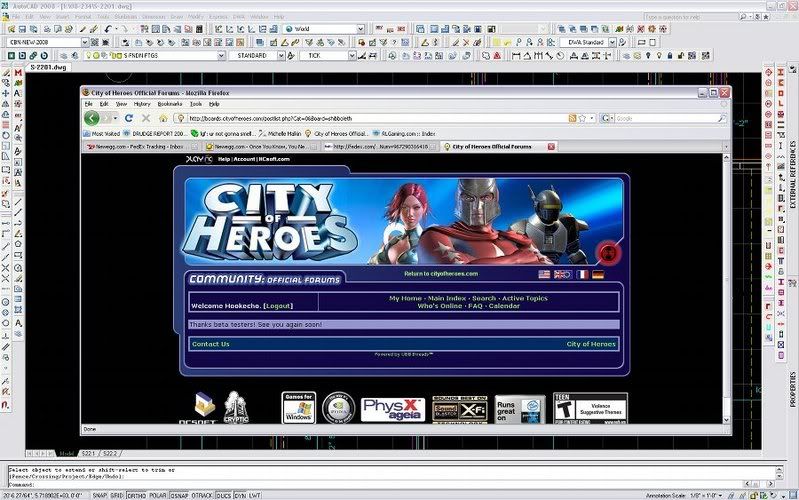Expand the S-FNDN-FTGS layer dropdown
This screenshot has height=500, width=799.
(x=221, y=56)
